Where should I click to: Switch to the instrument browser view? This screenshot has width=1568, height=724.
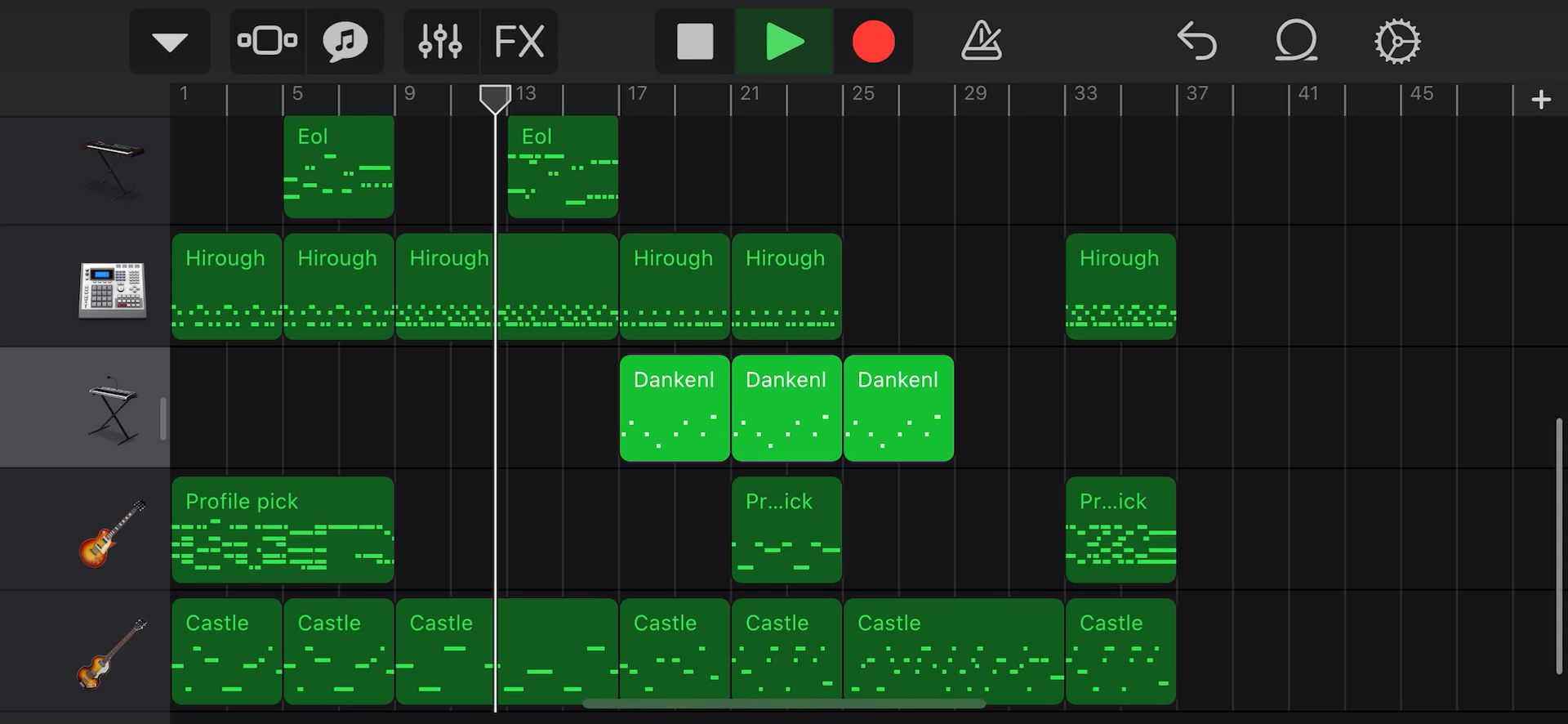coord(267,42)
